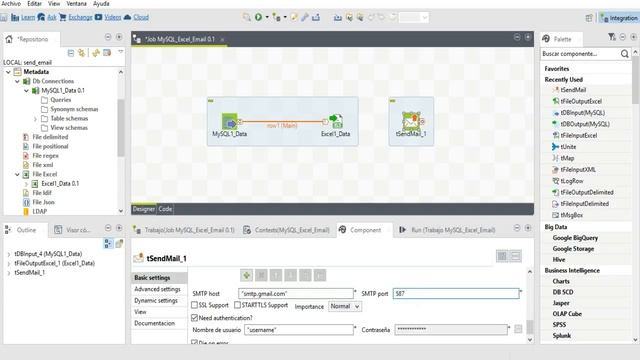Expand the Excel1_Data 0.1 node
Screen dimensions: 640x360
pyautogui.click(x=26, y=184)
